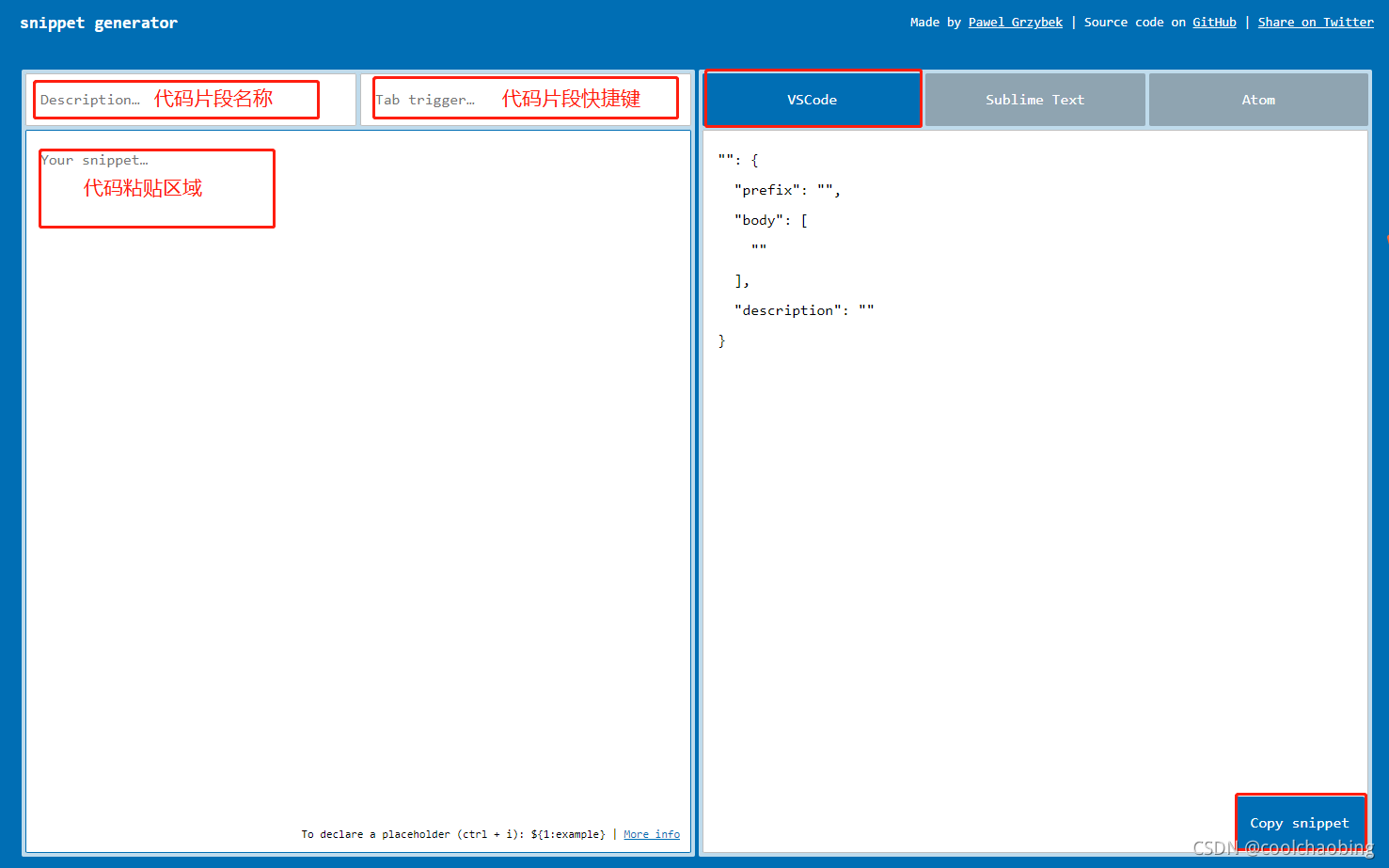Click the snippet generator title

[99, 23]
